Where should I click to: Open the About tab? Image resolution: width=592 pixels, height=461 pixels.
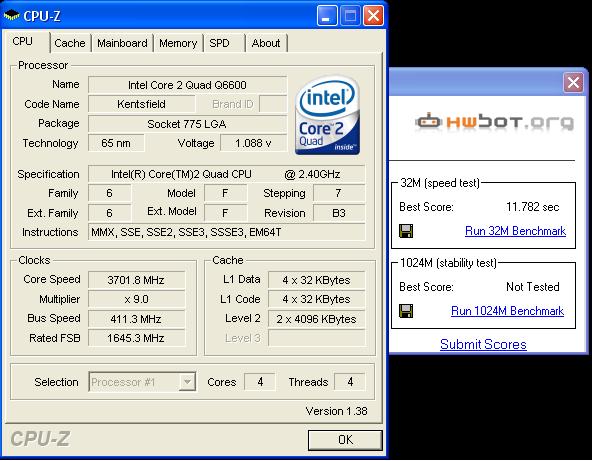266,43
